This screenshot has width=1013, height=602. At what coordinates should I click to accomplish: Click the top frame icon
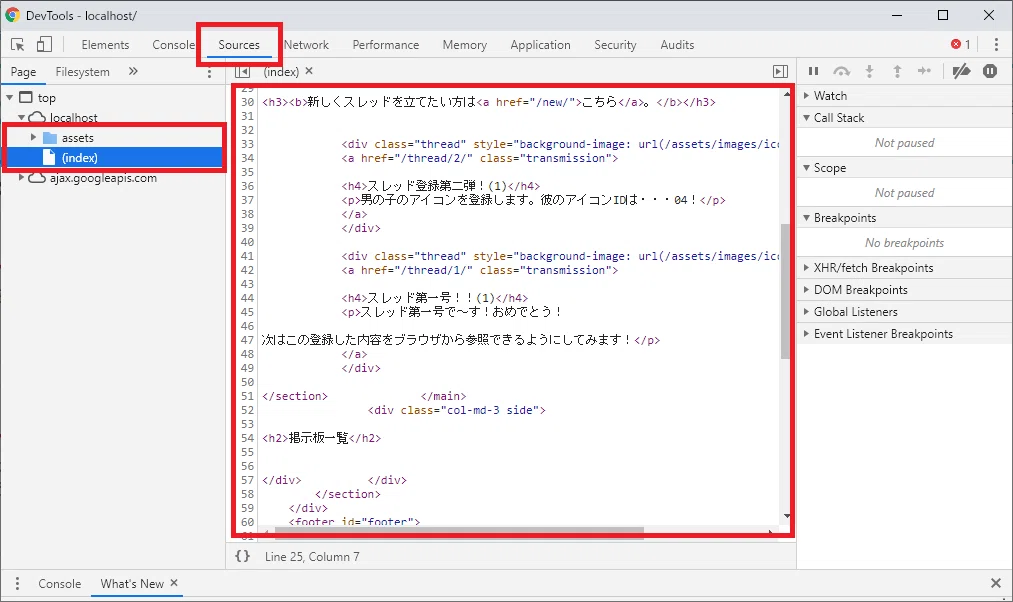26,98
